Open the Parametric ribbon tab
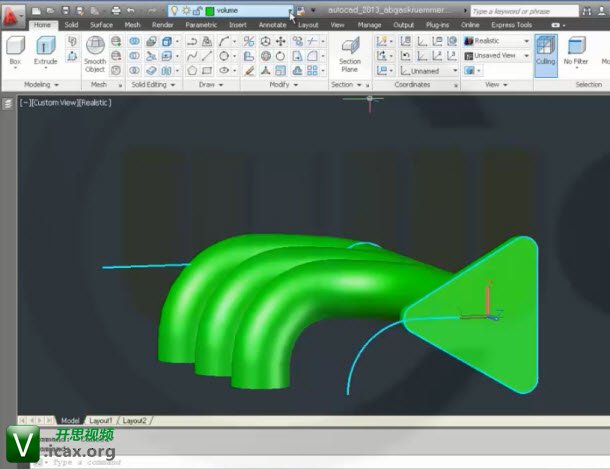Viewport: 610px width, 469px height. [x=203, y=24]
